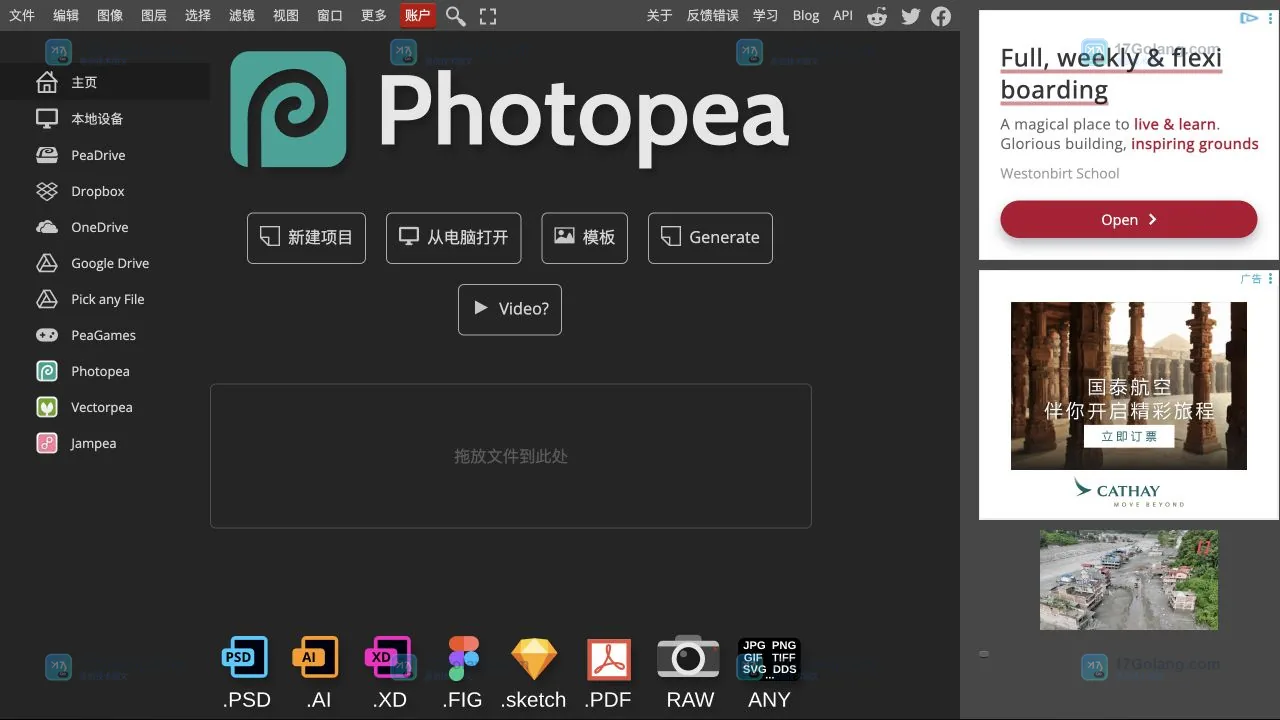Image resolution: width=1280 pixels, height=720 pixels.
Task: Click the ANY formats icon
Action: [x=769, y=658]
